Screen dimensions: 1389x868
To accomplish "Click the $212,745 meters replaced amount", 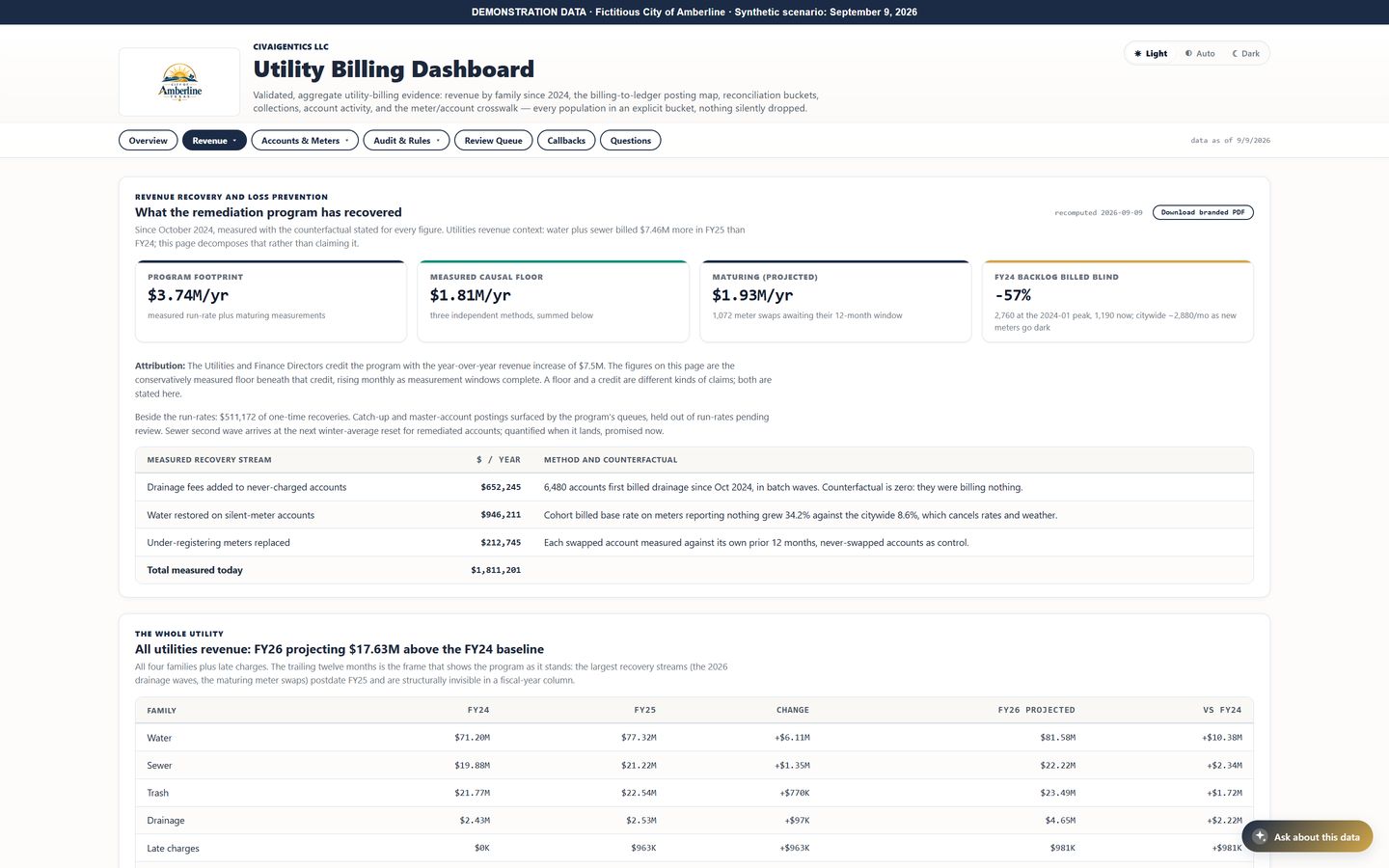I will pyautogui.click(x=501, y=543).
